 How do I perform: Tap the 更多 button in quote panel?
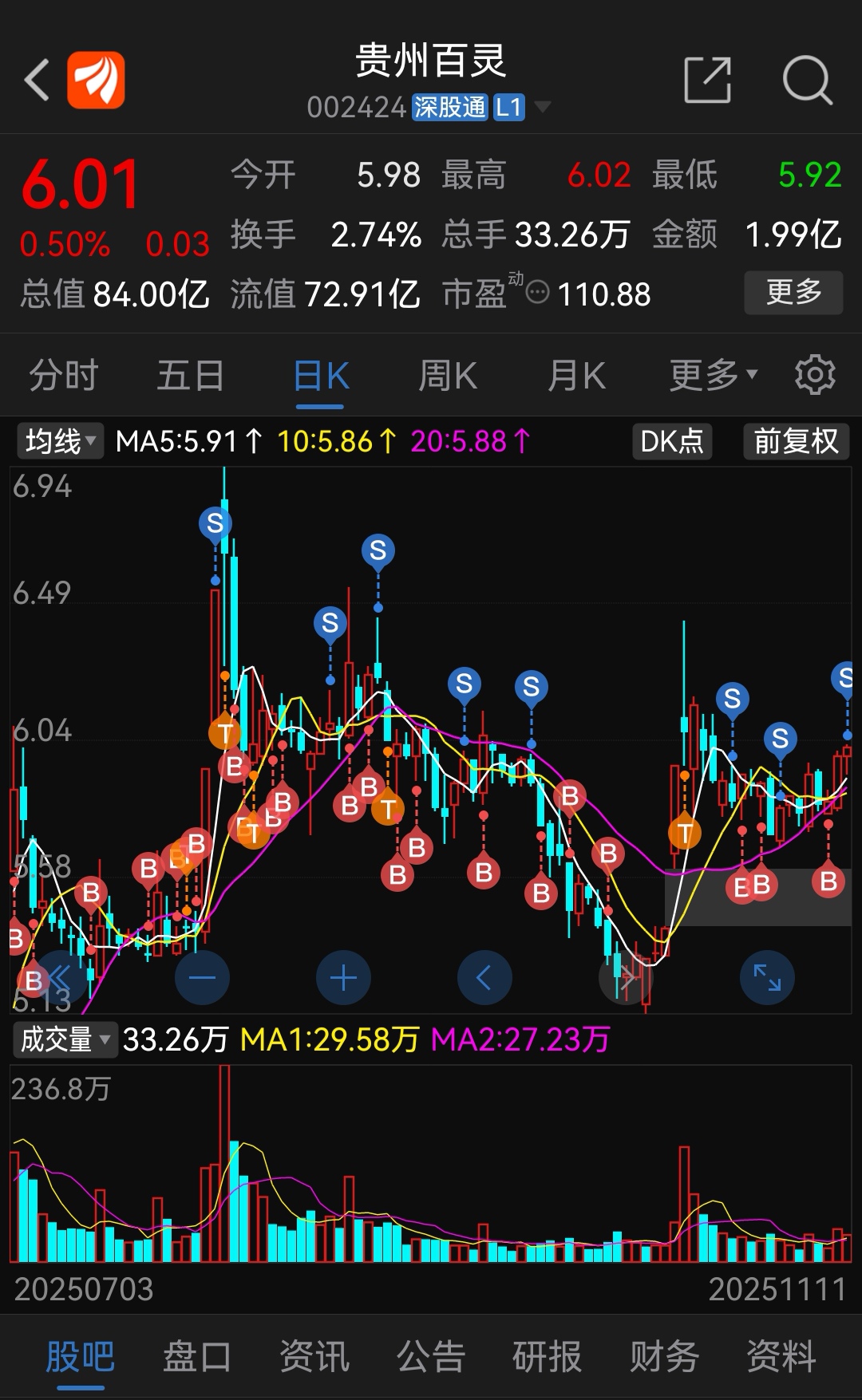[x=793, y=293]
